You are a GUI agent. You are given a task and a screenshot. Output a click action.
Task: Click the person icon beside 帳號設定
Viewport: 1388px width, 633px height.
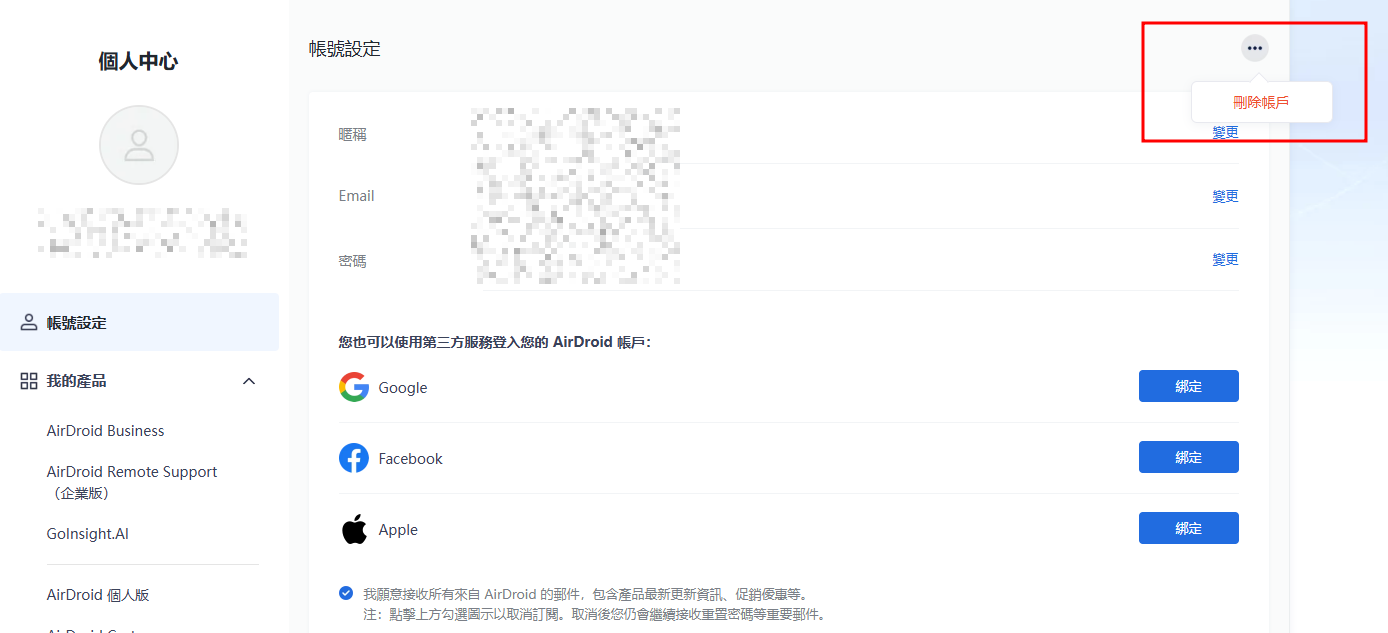click(x=29, y=323)
